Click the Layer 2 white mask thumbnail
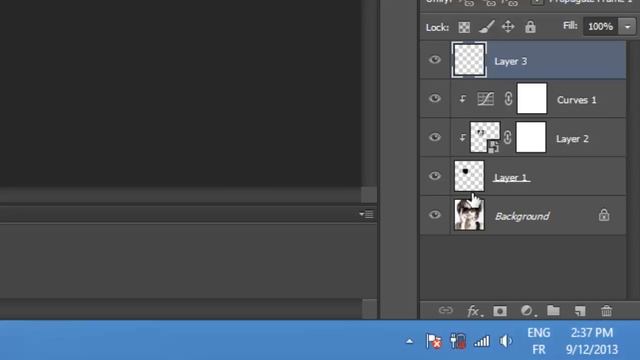Image resolution: width=640 pixels, height=360 pixels. [x=531, y=137]
